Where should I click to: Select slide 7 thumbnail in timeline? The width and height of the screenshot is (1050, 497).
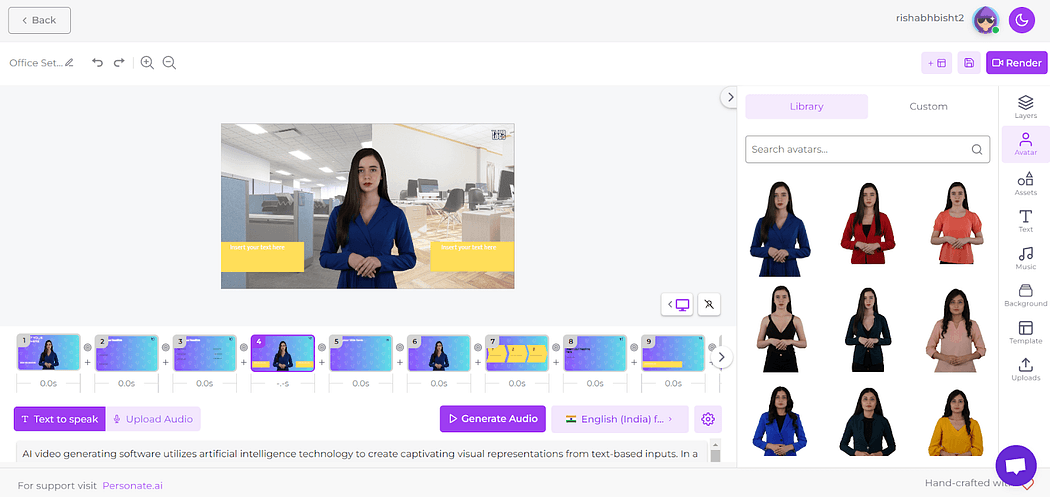coord(516,353)
